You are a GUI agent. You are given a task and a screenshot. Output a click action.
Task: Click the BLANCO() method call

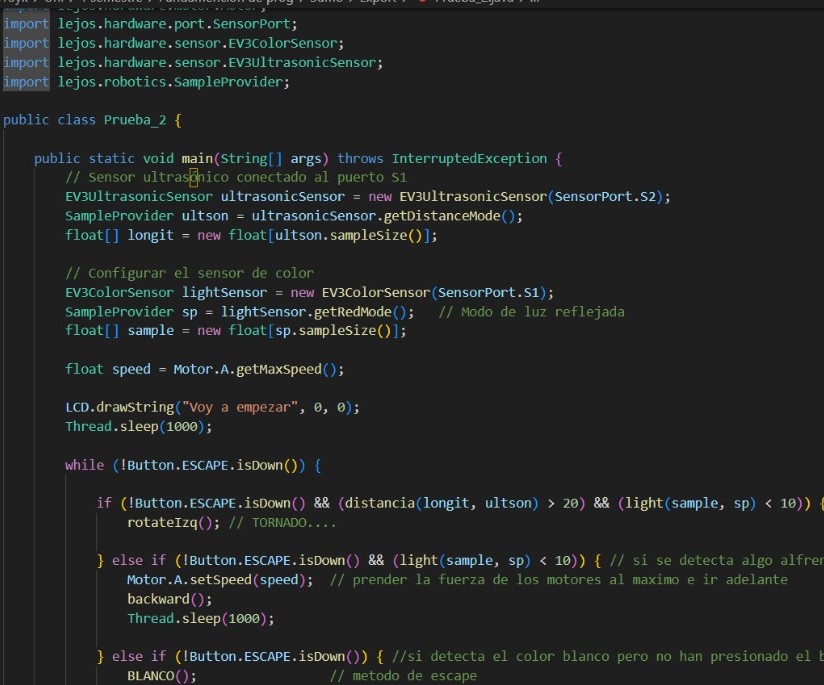click(x=160, y=676)
